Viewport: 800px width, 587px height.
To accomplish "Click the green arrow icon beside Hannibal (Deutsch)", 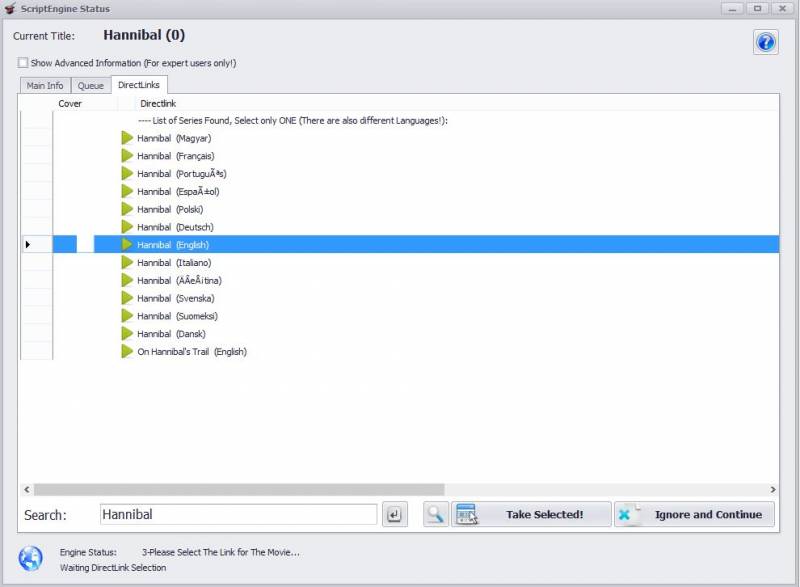I will pos(127,227).
